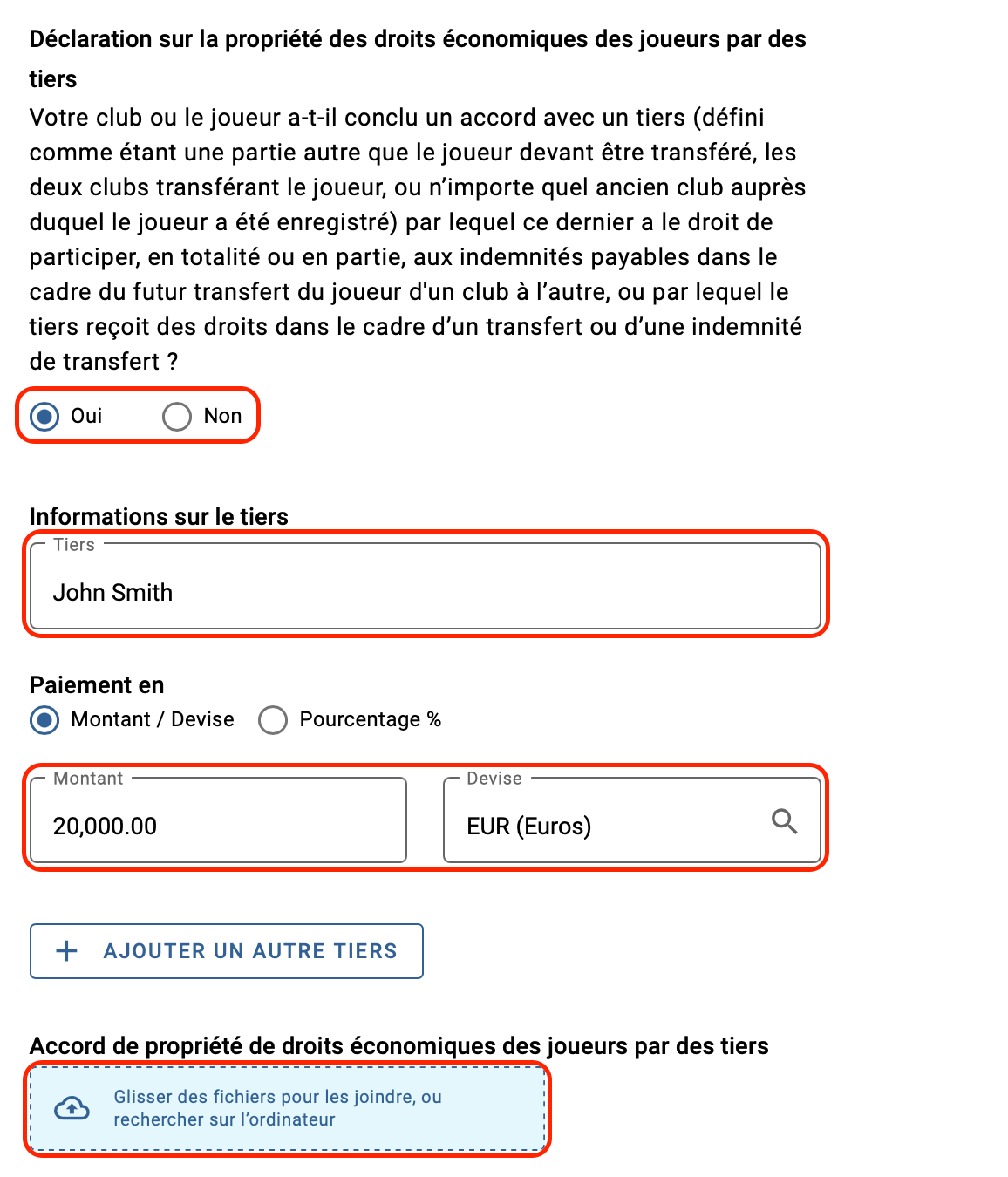Click the magnifier icon in Devise field
The image size is (1008, 1177).
click(x=784, y=821)
